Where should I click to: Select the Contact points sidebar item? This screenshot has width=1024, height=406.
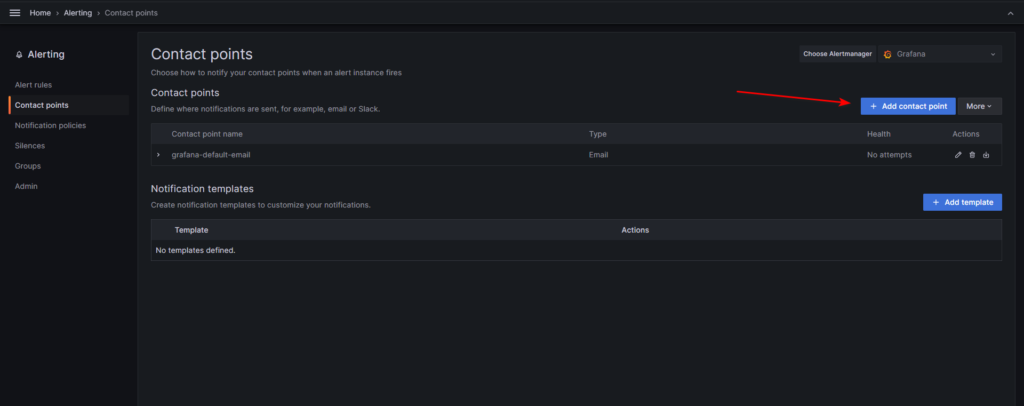pyautogui.click(x=42, y=105)
